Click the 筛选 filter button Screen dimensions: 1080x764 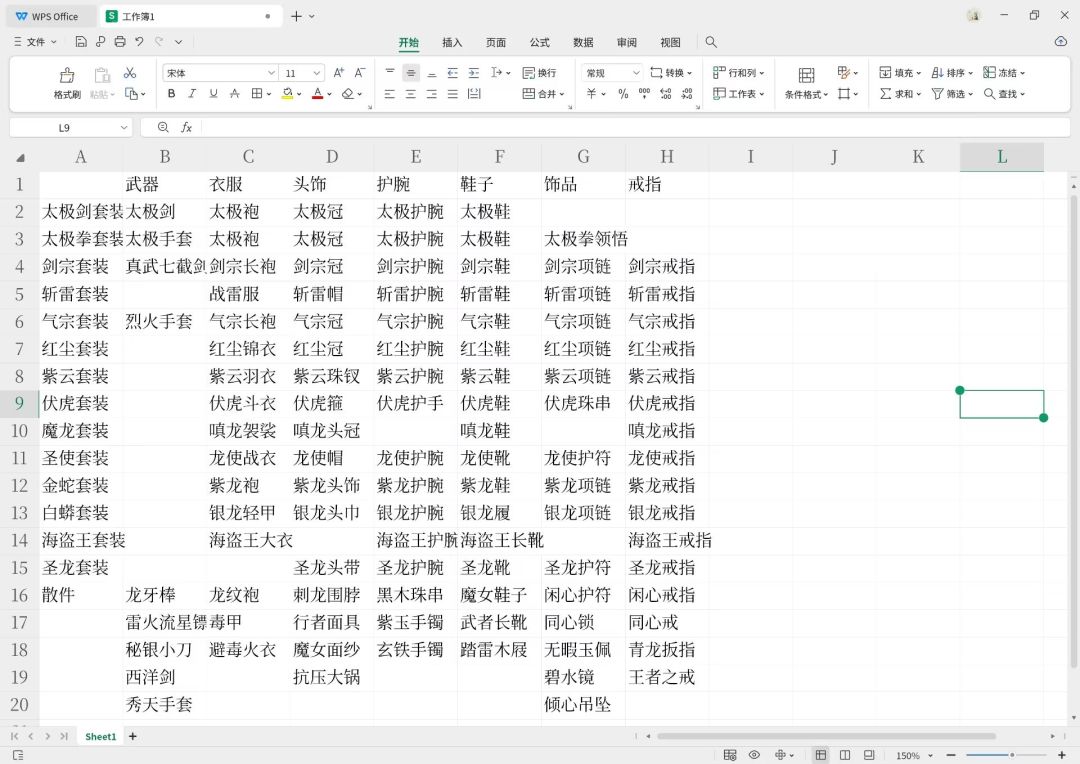(x=952, y=94)
